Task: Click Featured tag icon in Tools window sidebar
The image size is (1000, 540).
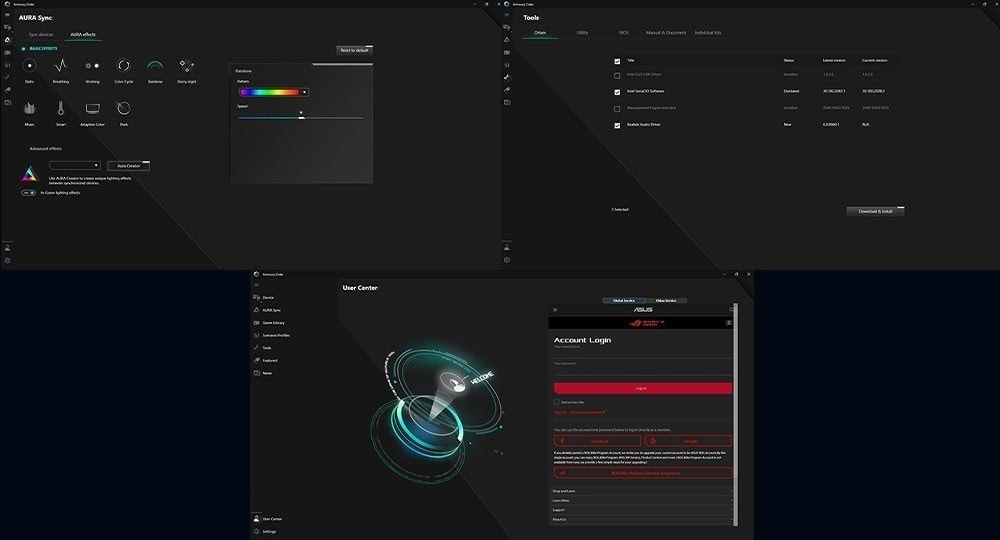Action: point(507,90)
